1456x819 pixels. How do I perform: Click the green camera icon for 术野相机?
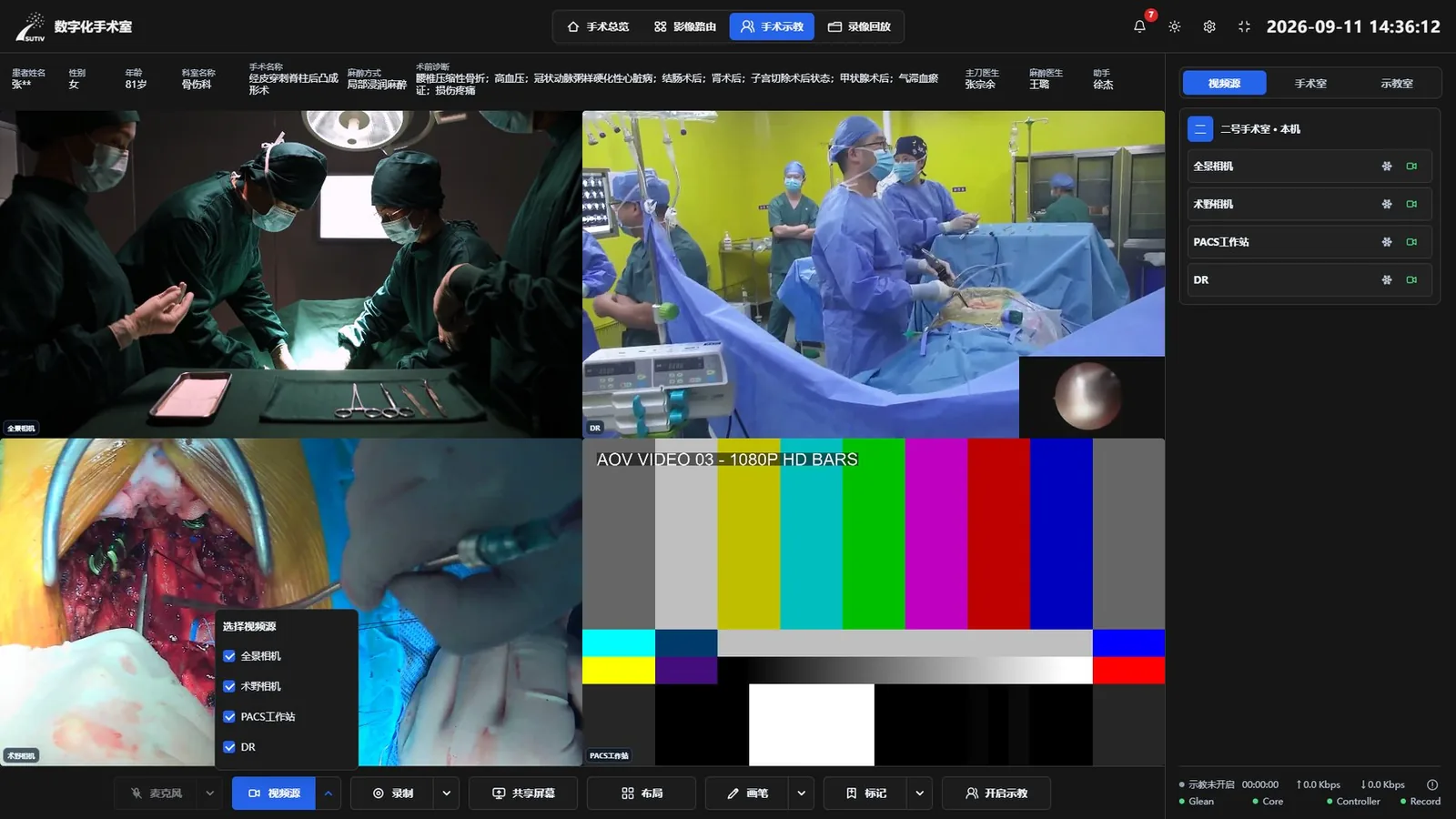point(1411,204)
